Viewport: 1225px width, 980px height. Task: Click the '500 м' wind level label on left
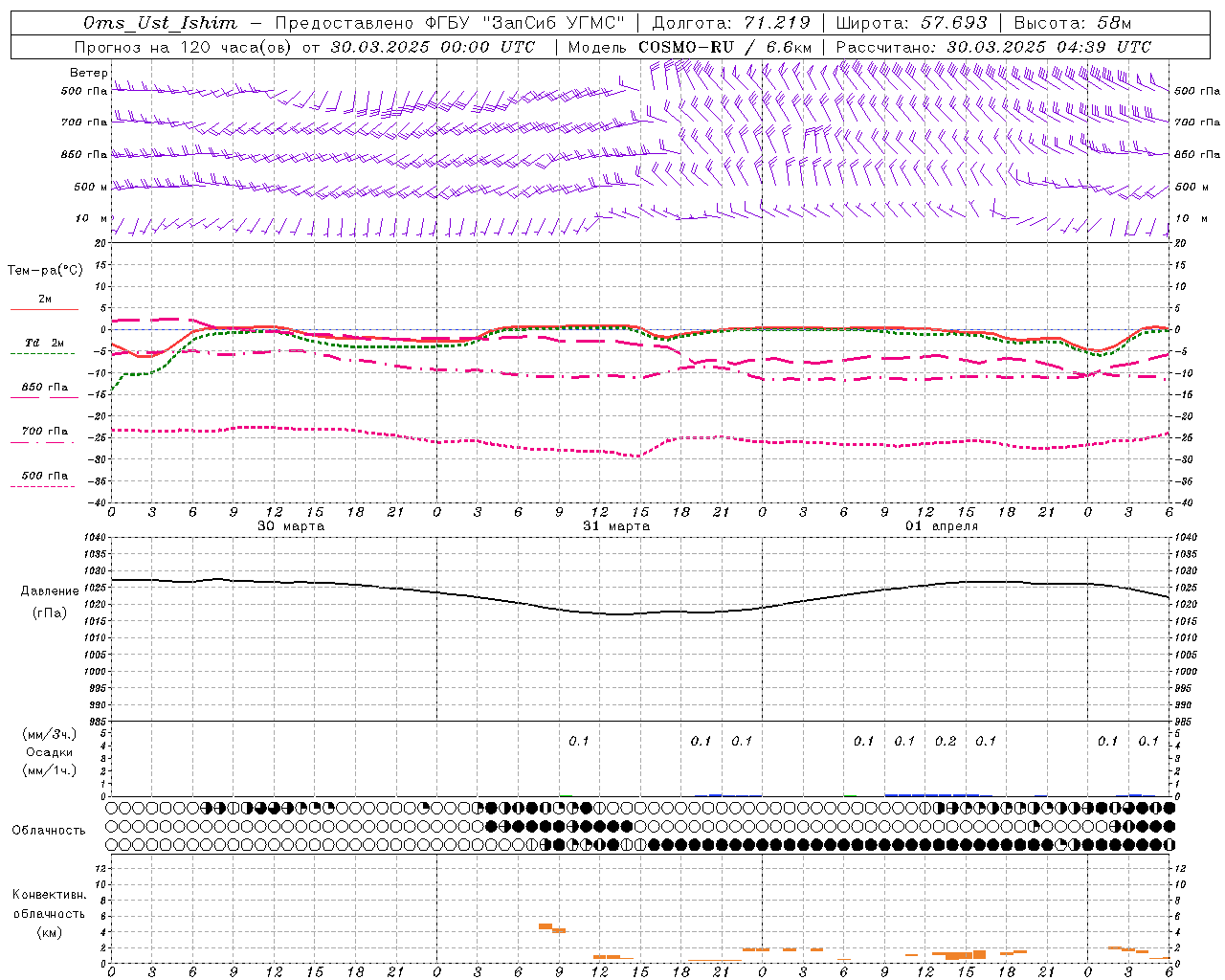[x=91, y=187]
